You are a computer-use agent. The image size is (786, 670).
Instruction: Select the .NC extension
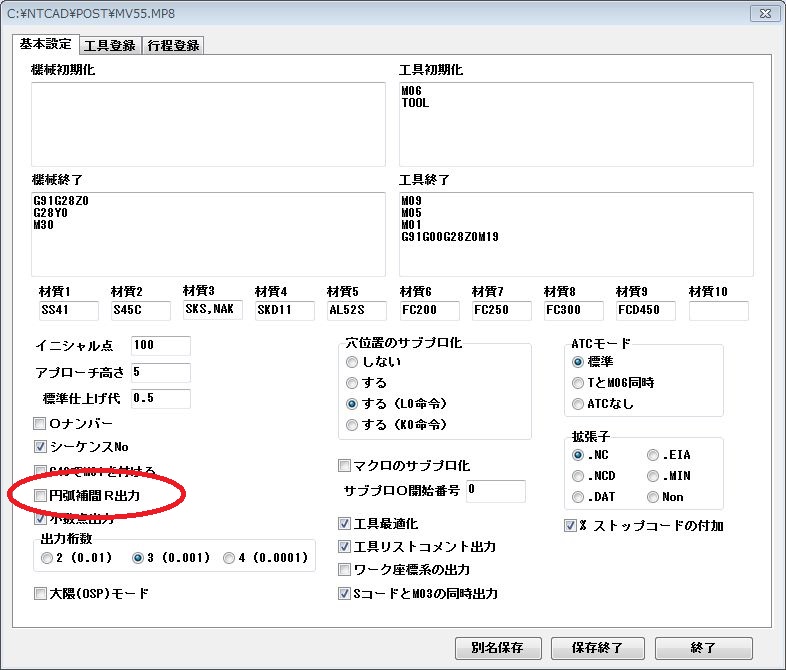coord(577,455)
